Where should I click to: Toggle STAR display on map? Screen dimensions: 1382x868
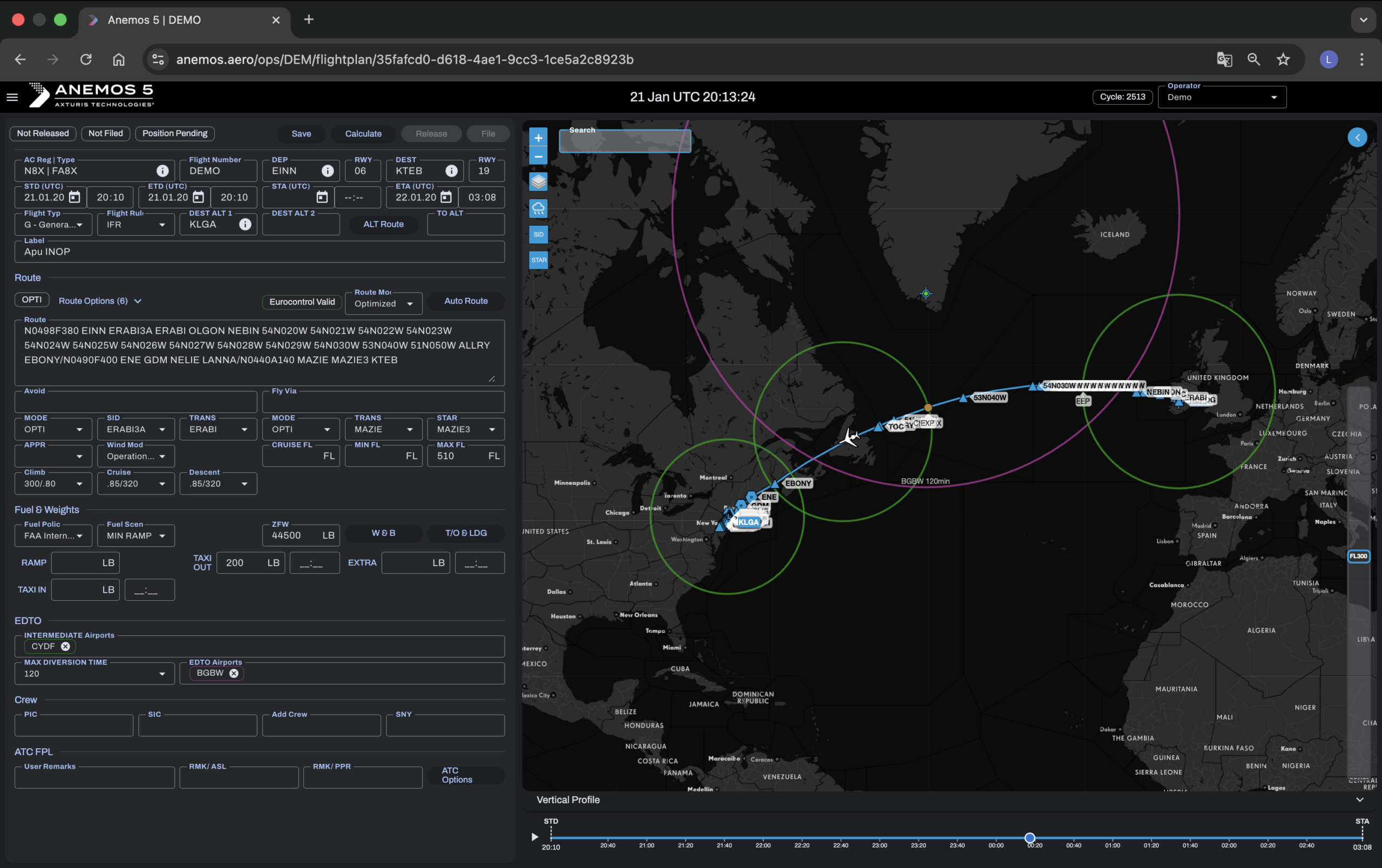(x=538, y=260)
